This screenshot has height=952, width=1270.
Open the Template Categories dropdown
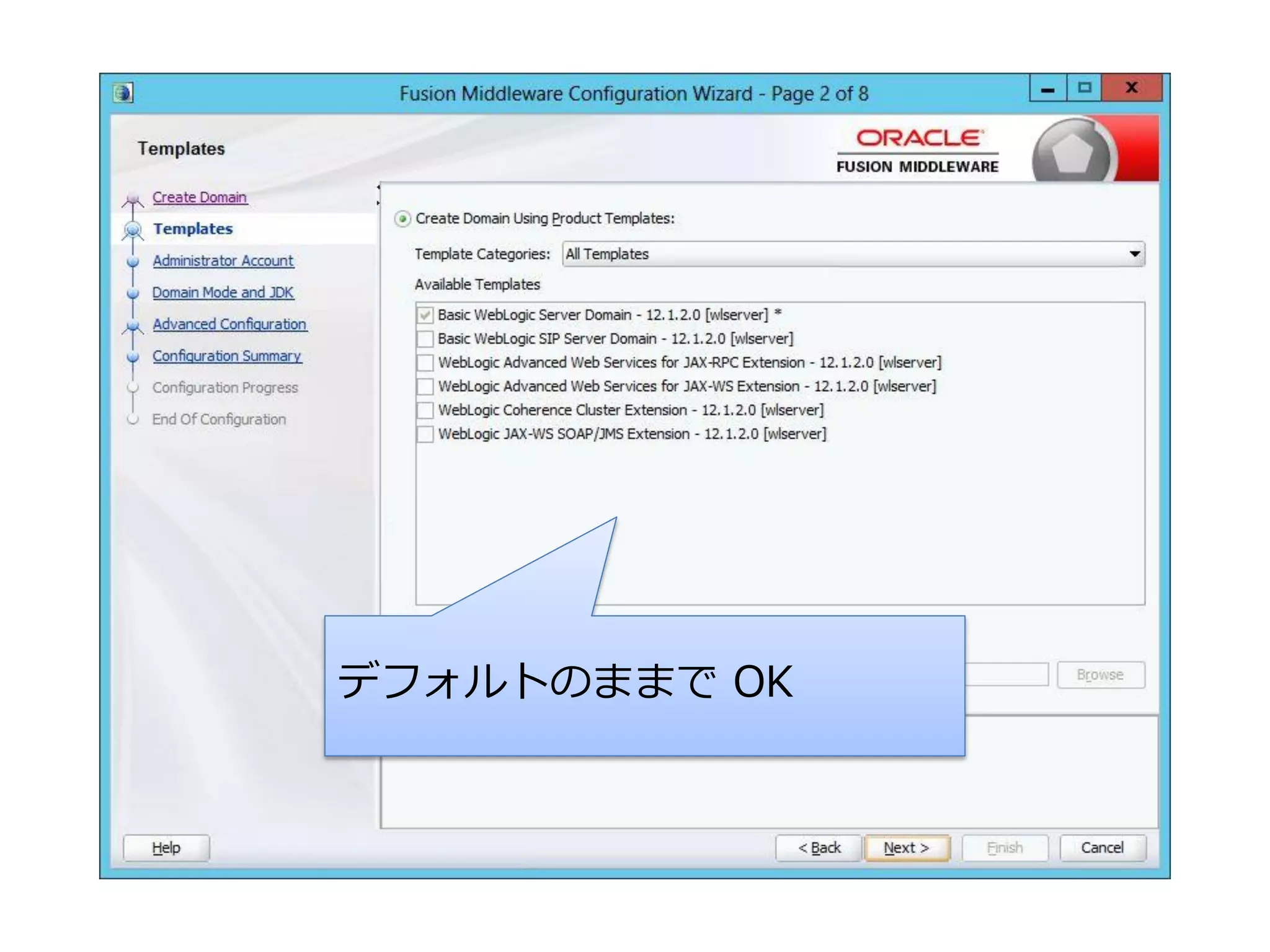pos(853,254)
